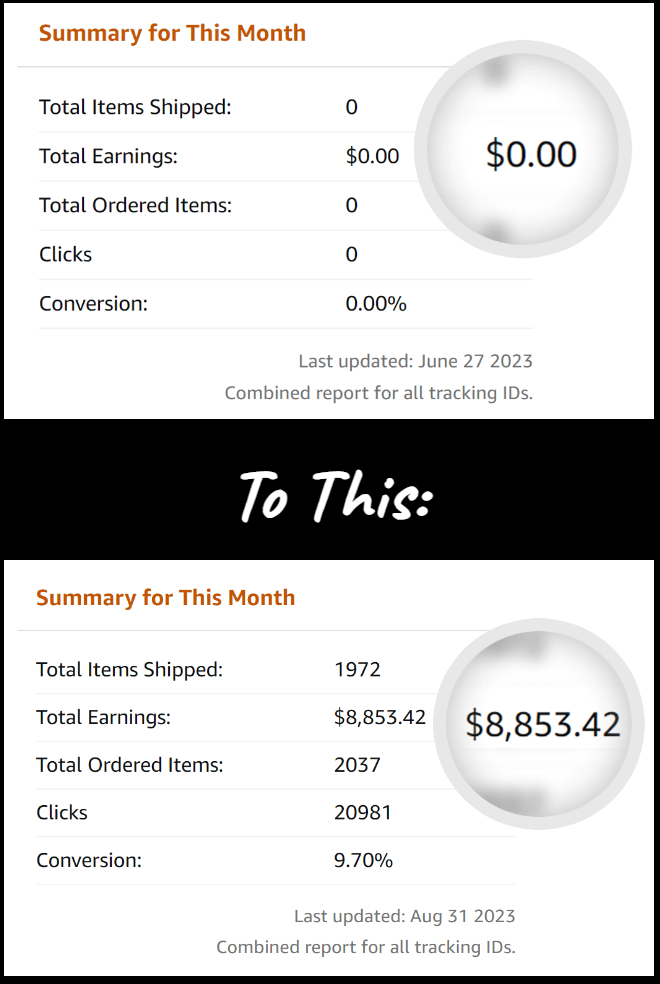Click the $8,853.42 earnings circle

(x=543, y=724)
